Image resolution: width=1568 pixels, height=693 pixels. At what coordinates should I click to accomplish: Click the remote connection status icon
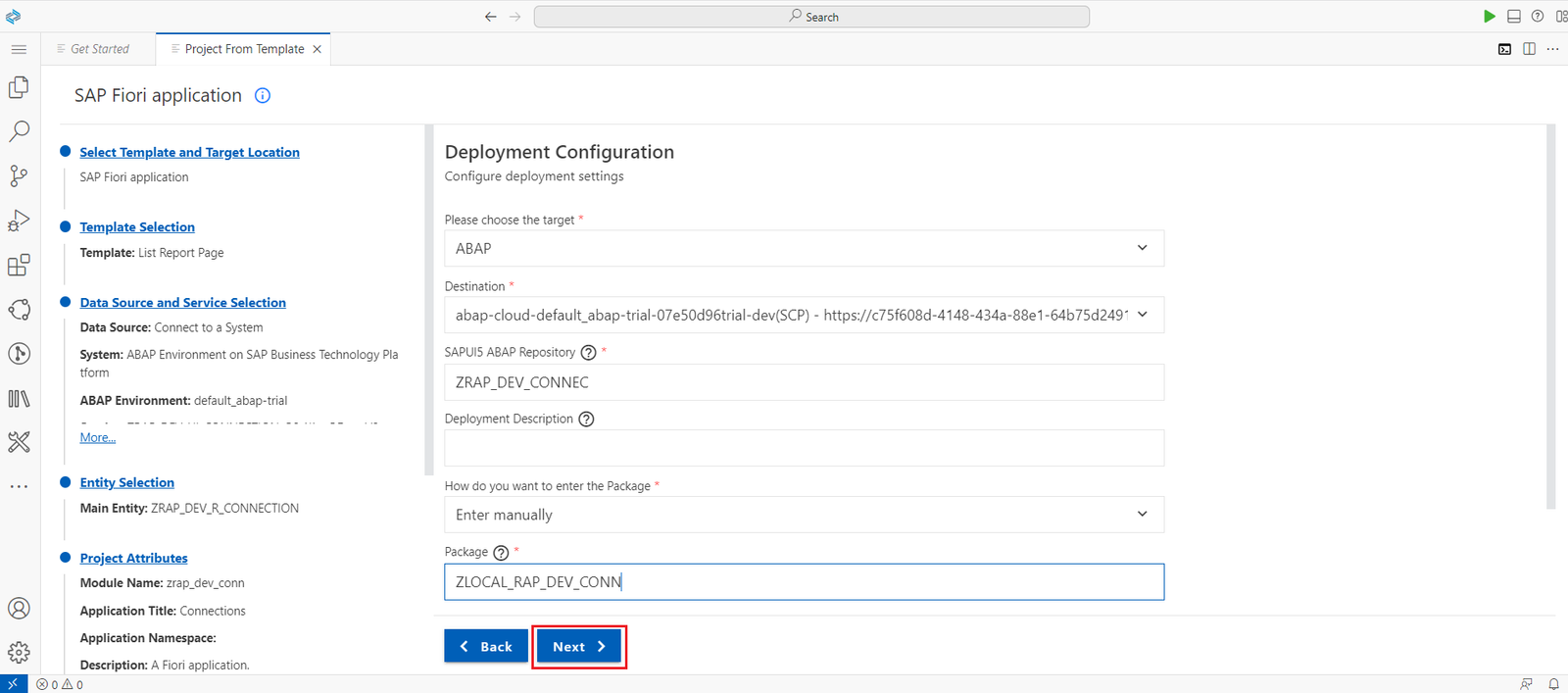pyautogui.click(x=14, y=684)
